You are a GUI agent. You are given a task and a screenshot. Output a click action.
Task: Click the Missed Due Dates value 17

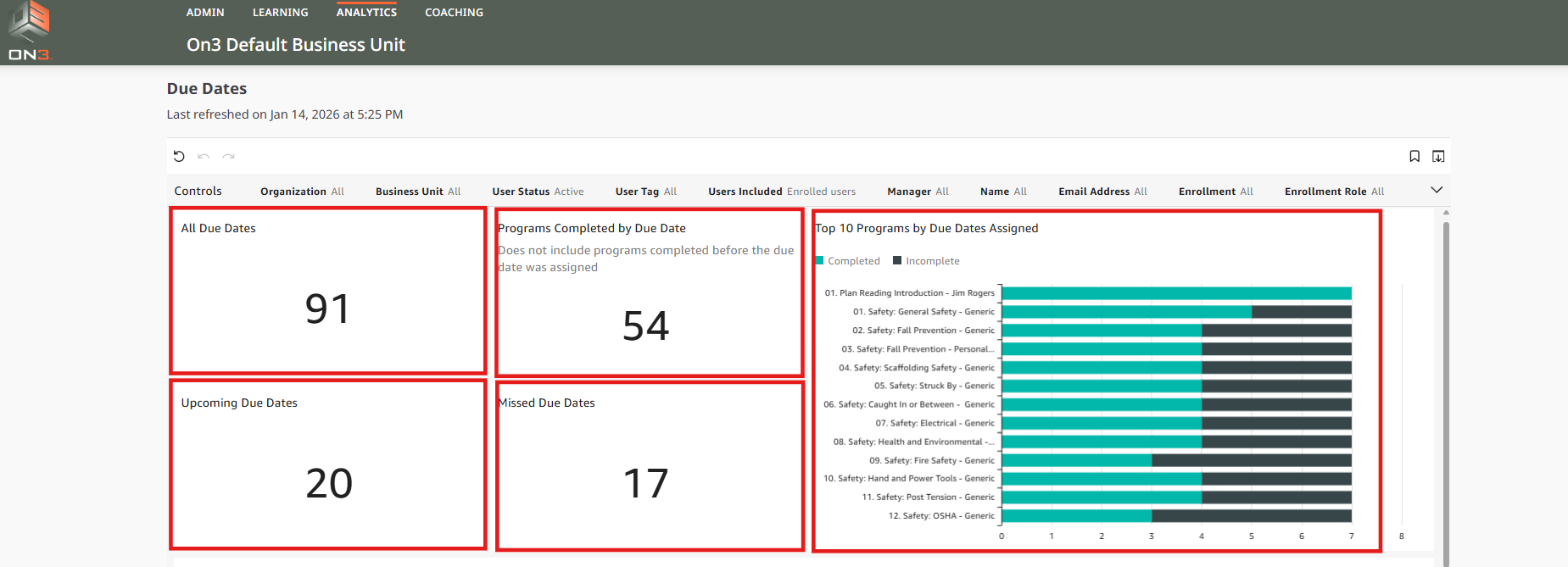coord(646,484)
